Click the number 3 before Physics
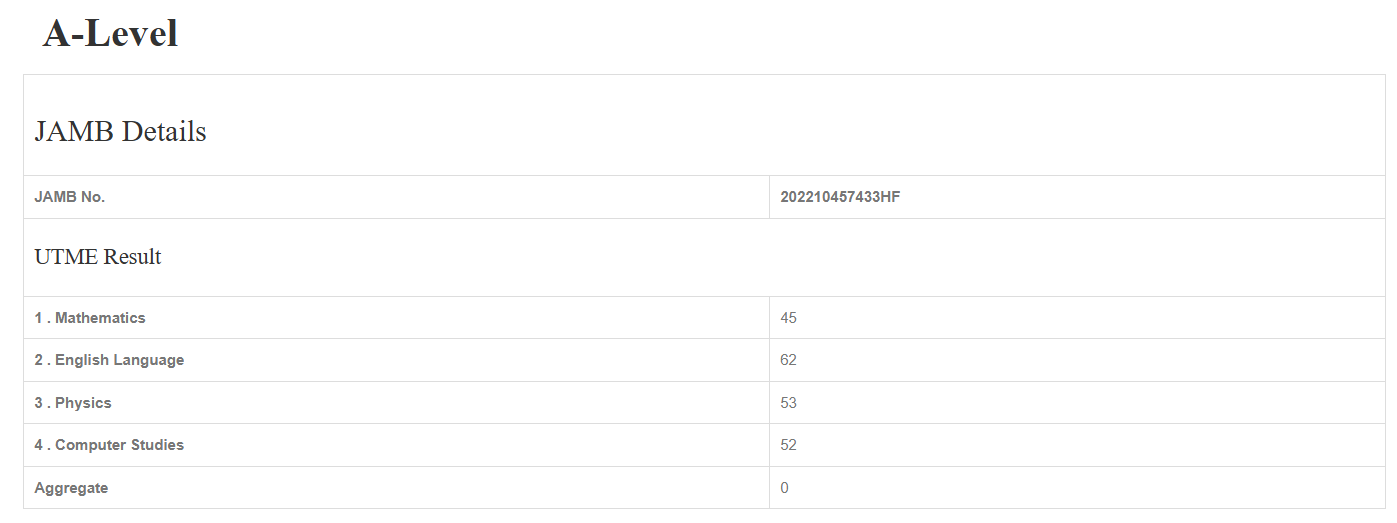The height and width of the screenshot is (523, 1397). point(38,403)
